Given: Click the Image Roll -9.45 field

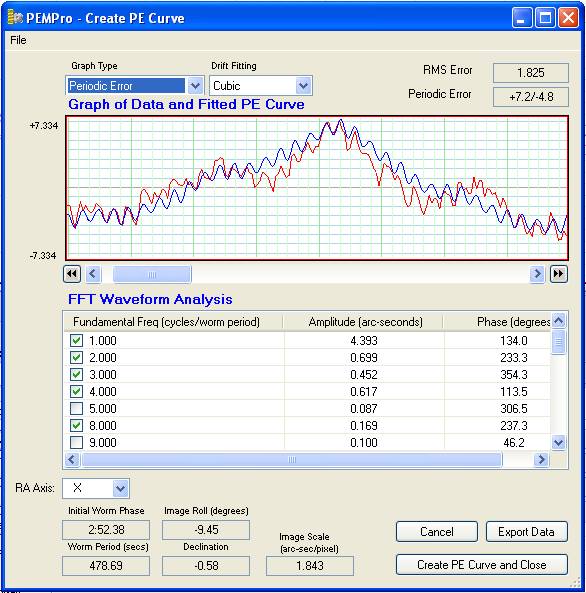Looking at the screenshot, I should [206, 529].
